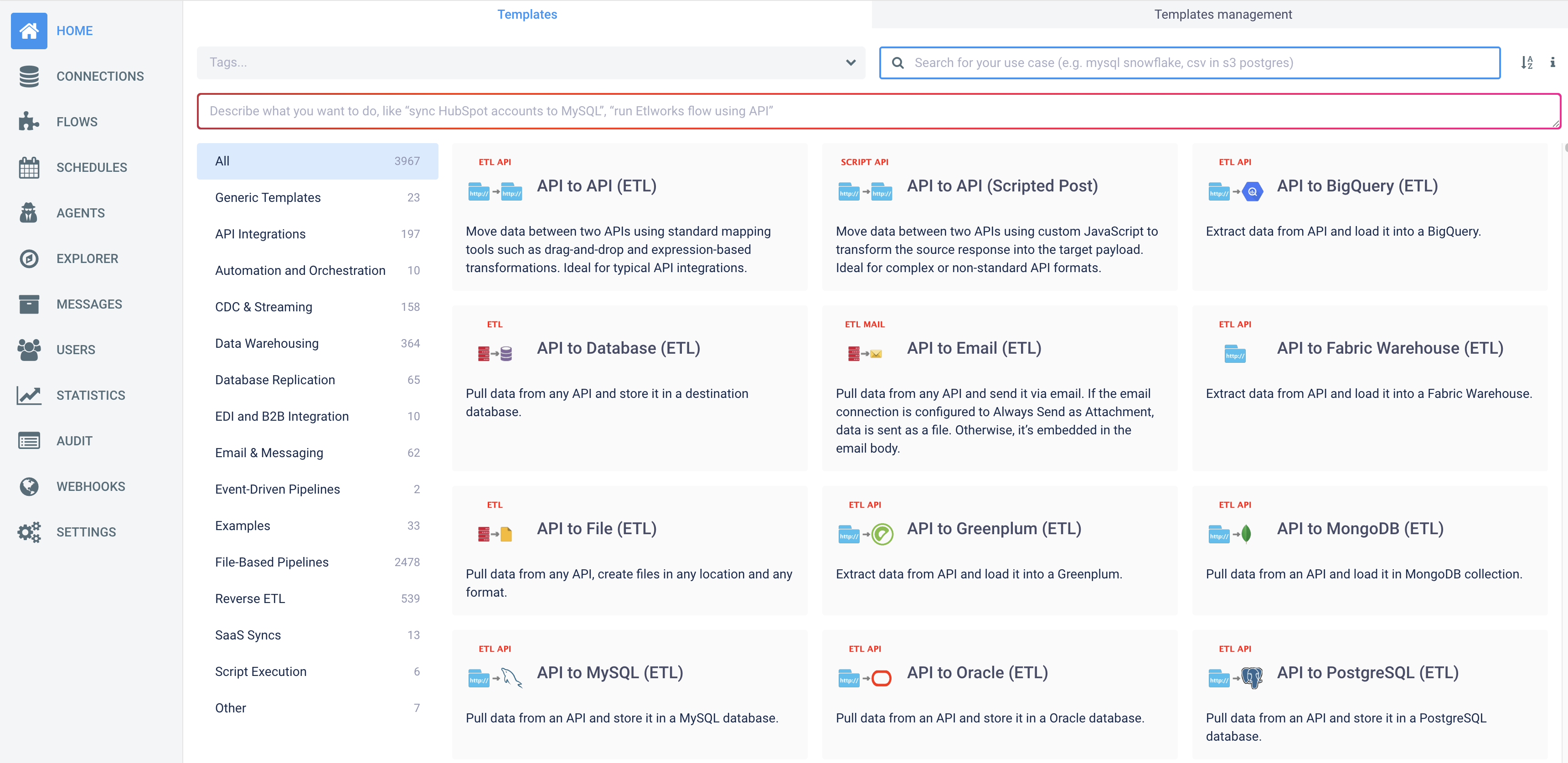Click the API to BigQuery flow icon
Image resolution: width=1568 pixels, height=763 pixels.
tap(1235, 192)
